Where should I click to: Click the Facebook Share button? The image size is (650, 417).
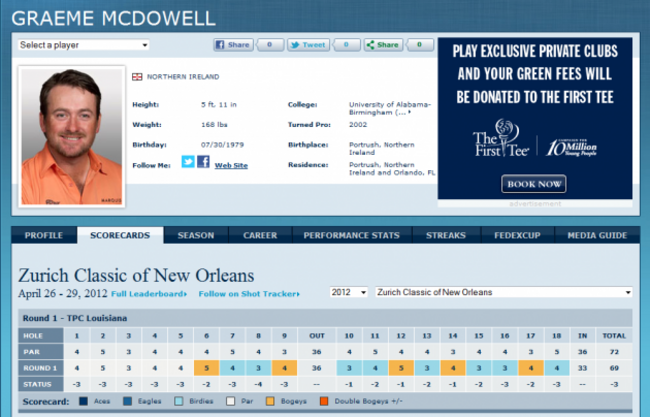[x=233, y=45]
